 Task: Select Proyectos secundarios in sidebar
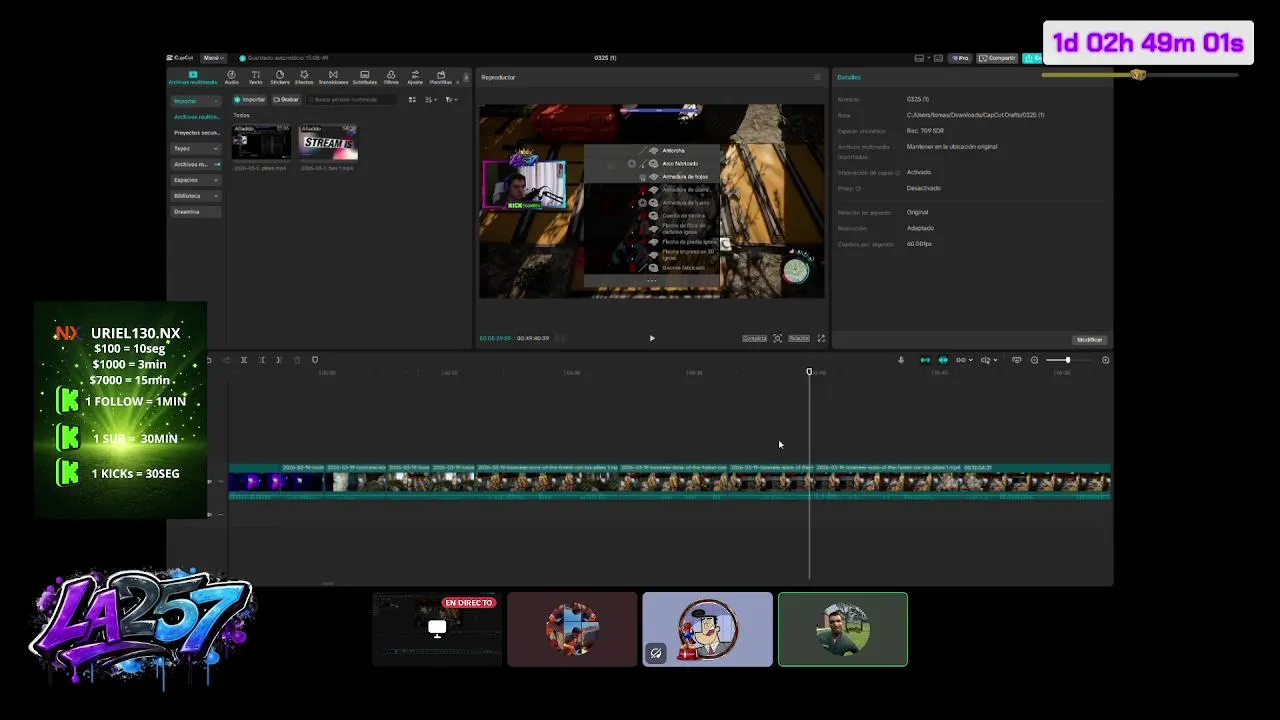[x=196, y=132]
